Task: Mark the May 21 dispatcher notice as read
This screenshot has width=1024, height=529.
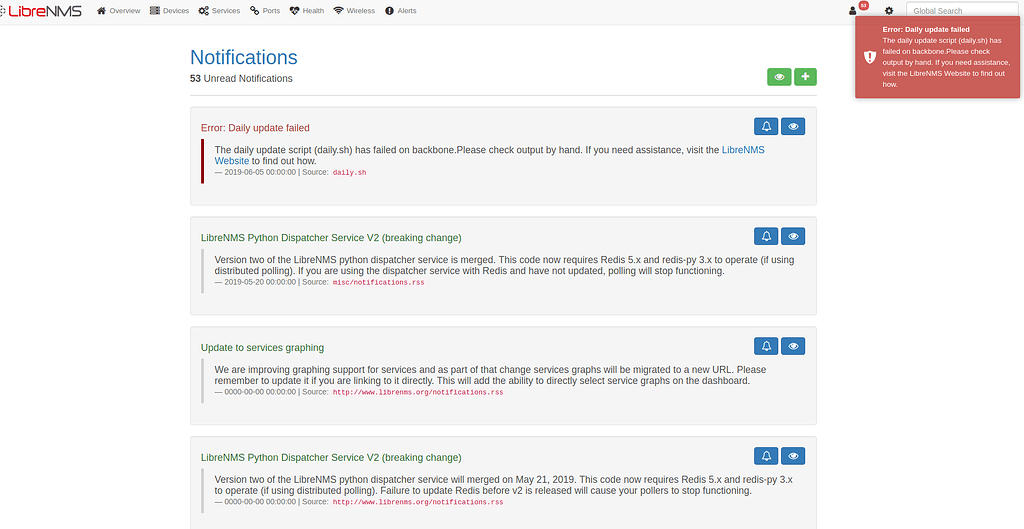Action: (x=793, y=456)
